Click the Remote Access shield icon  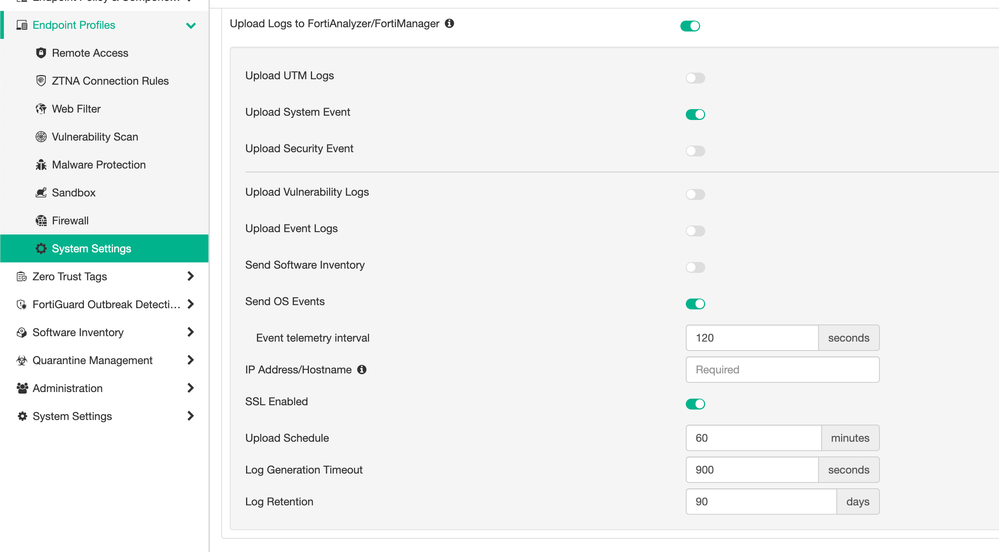pos(41,53)
